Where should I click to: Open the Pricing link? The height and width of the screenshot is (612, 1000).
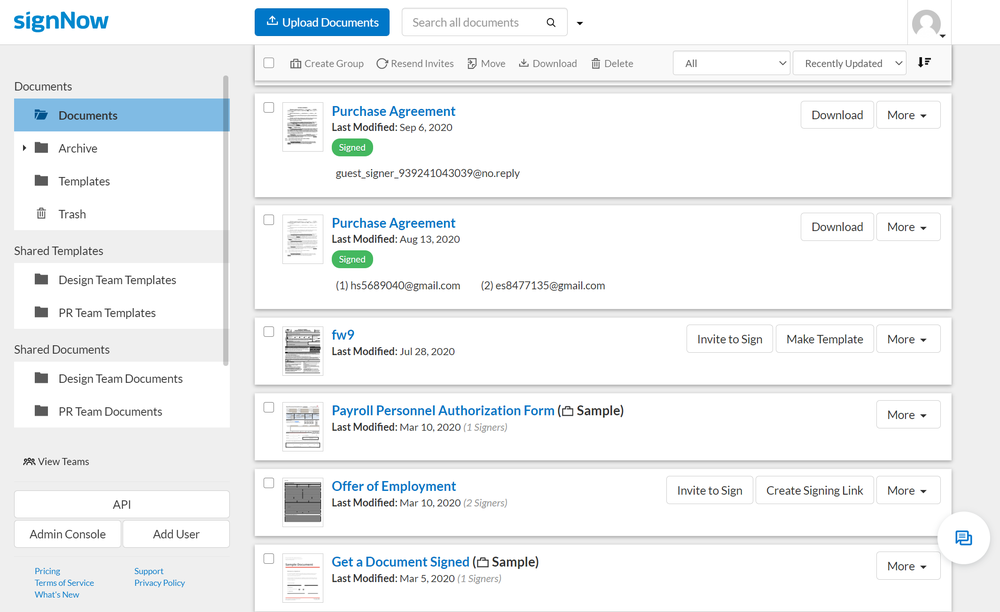(x=47, y=571)
